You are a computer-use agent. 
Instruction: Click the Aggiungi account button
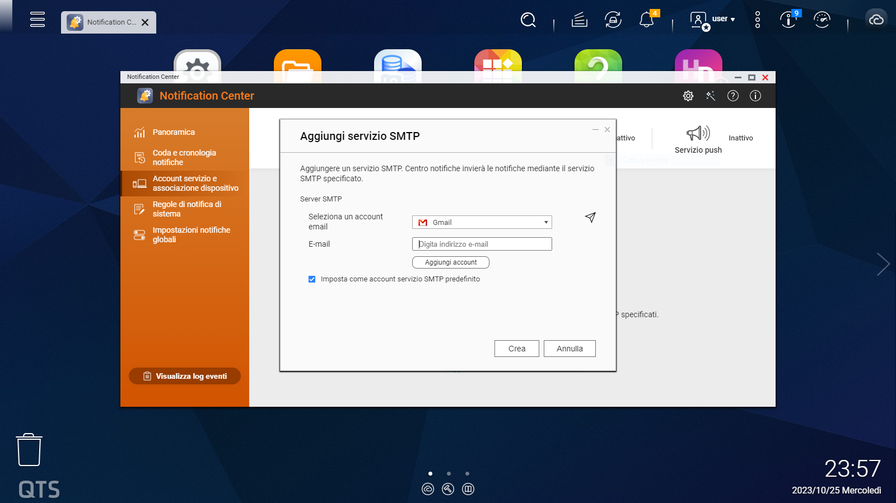pyautogui.click(x=450, y=262)
